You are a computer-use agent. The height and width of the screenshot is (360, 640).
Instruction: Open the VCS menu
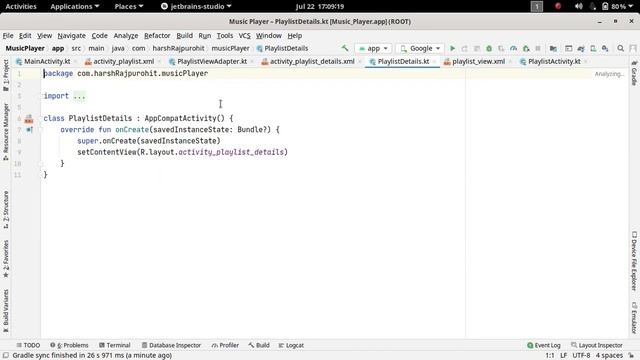click(x=244, y=36)
